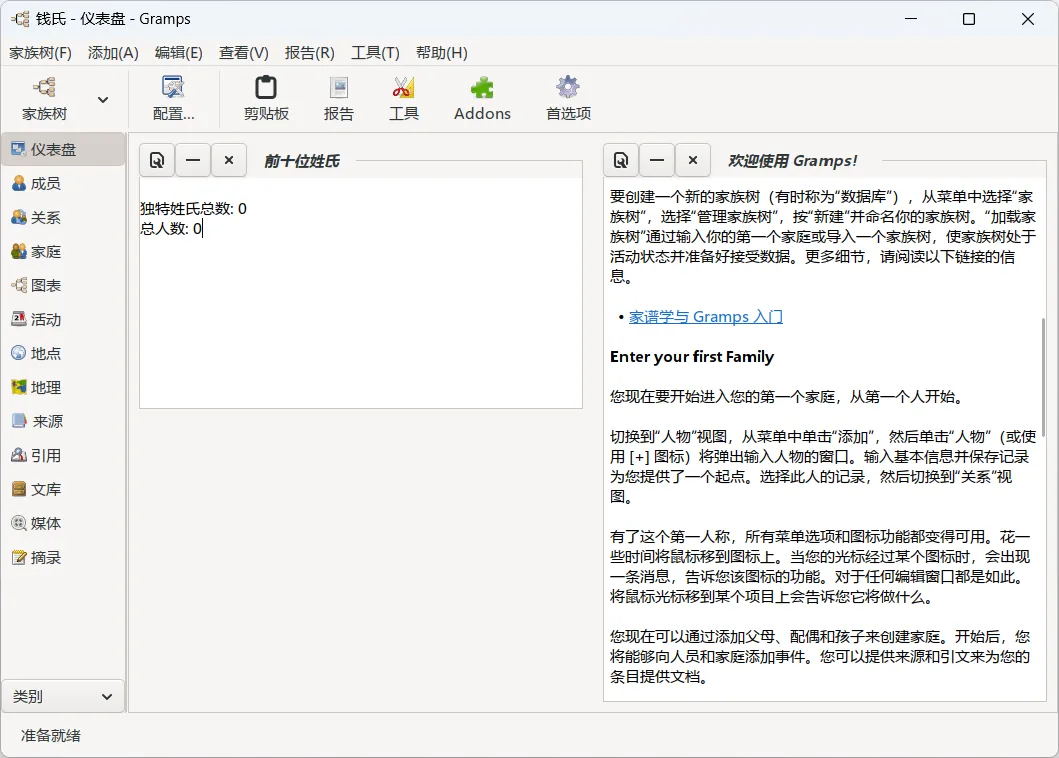Collapse the 欢迎使用 Gramps gramplet
The width and height of the screenshot is (1059, 758).
(x=657, y=160)
